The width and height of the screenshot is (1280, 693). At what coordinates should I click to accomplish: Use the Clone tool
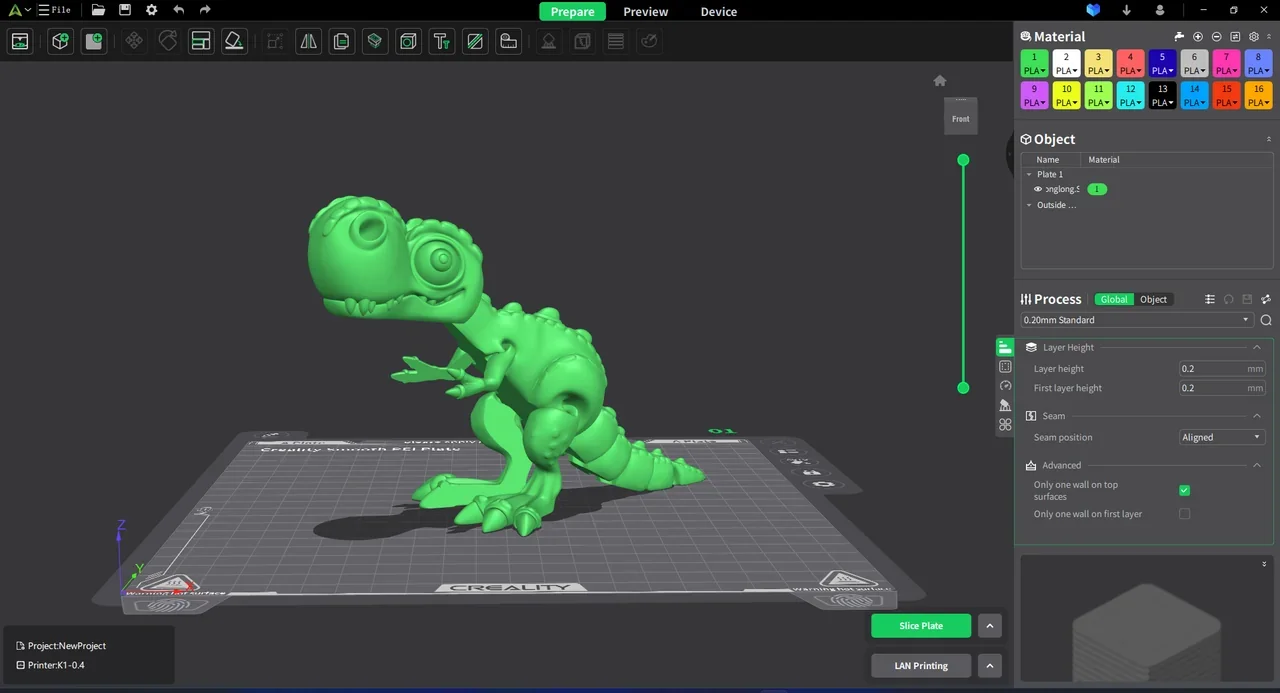(x=341, y=41)
